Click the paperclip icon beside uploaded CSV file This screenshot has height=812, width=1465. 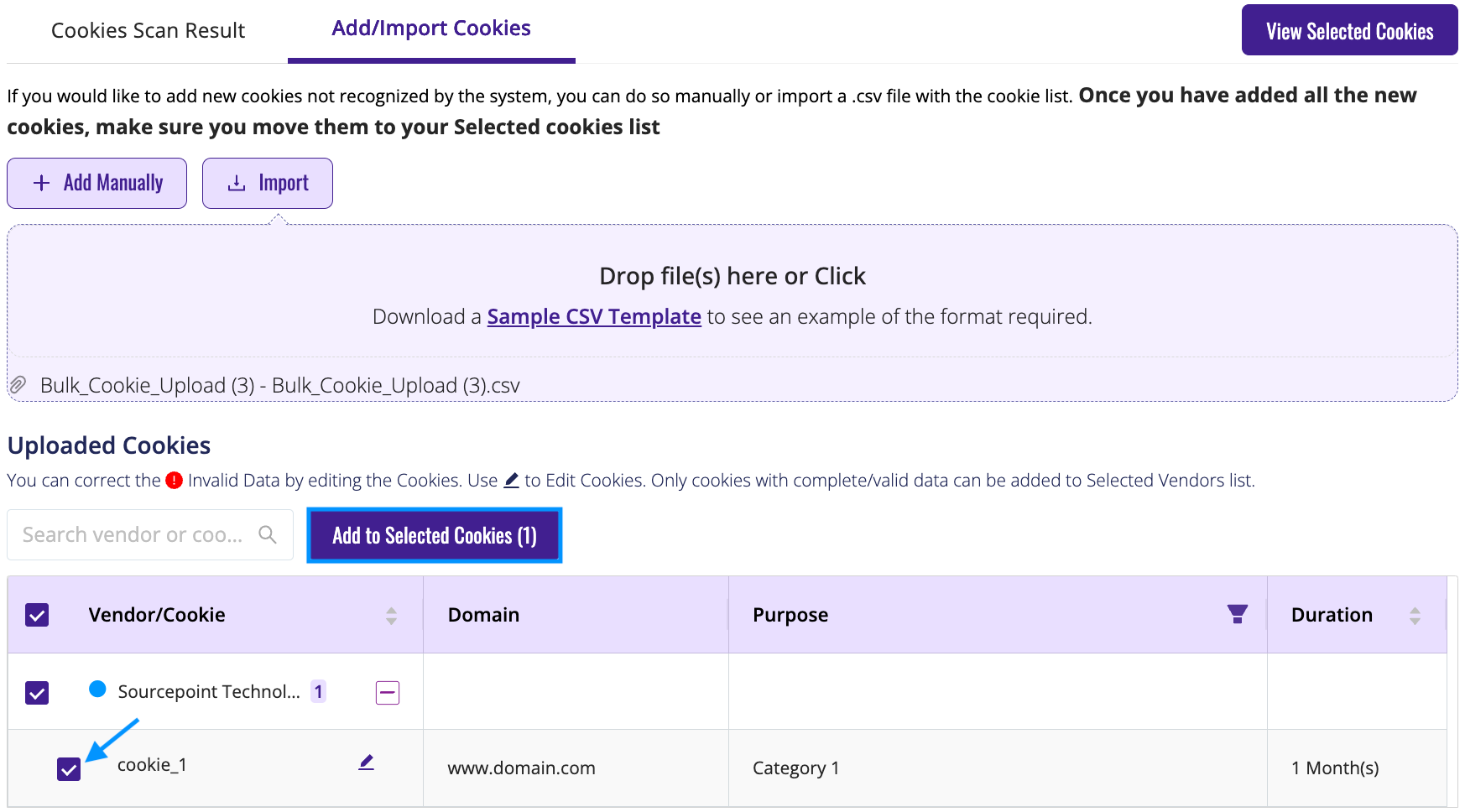[18, 385]
